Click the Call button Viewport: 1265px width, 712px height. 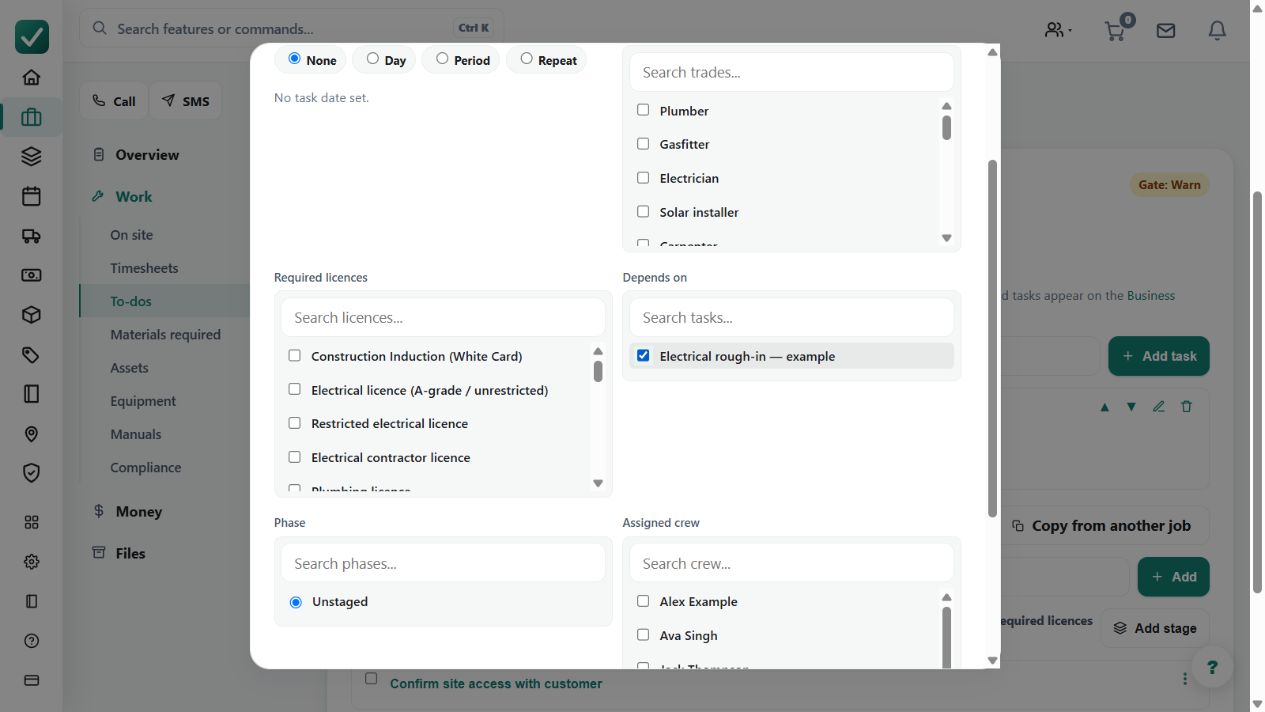coord(114,101)
